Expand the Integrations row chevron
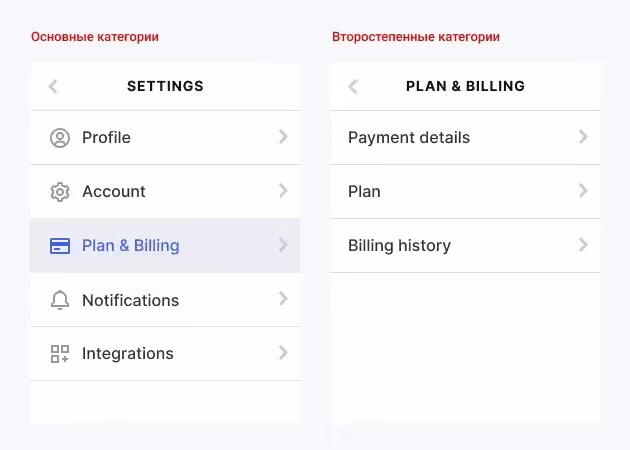 tap(283, 353)
